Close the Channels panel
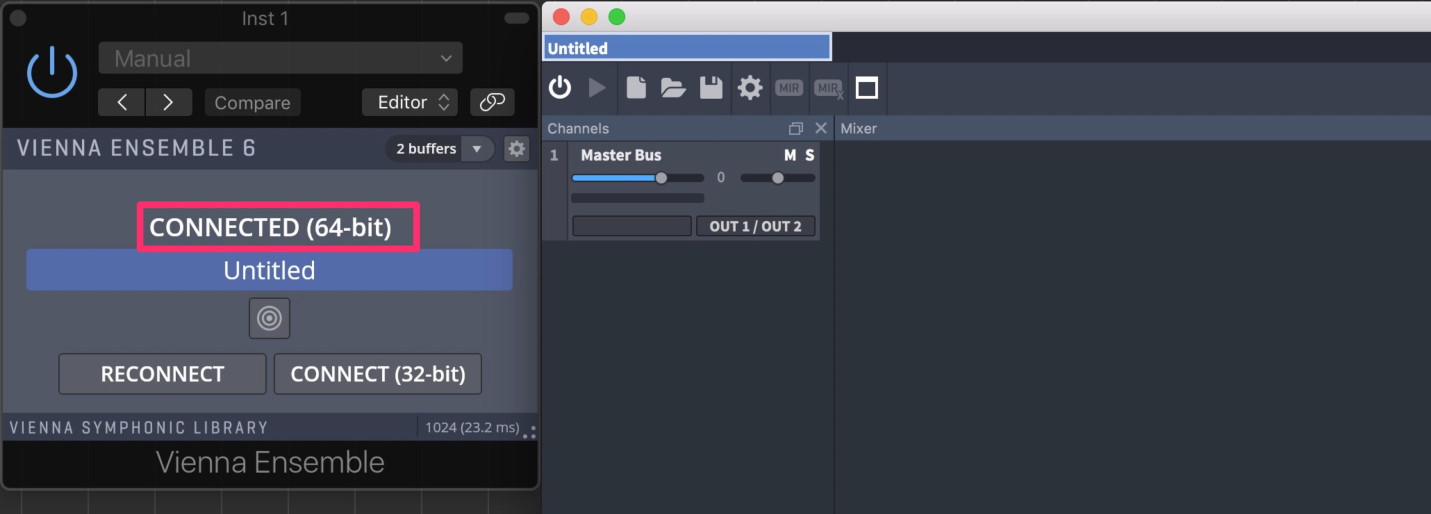 click(821, 128)
